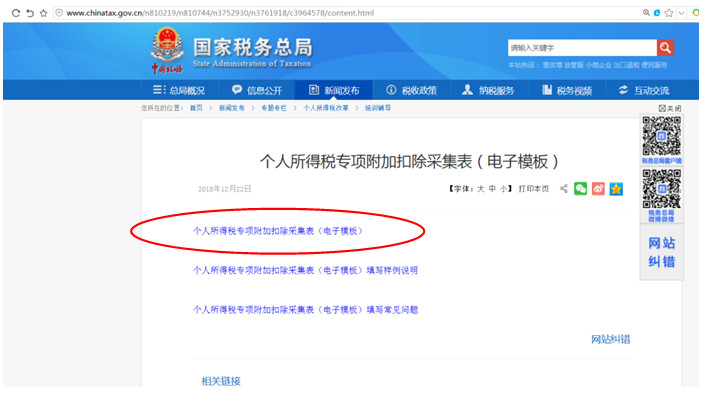704x393 pixels.
Task: Click the article headline 个人所得税专项附加扣除采集表（电子模板）
Action: coord(409,161)
